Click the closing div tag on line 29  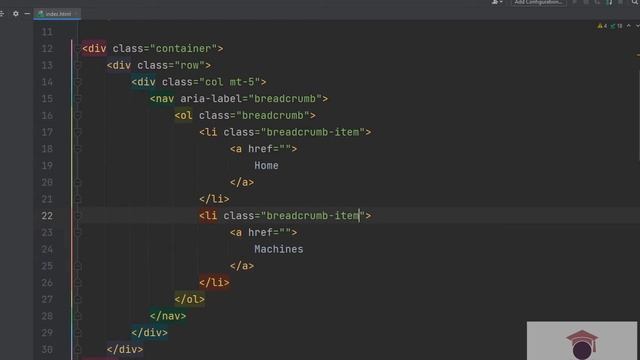pos(149,333)
